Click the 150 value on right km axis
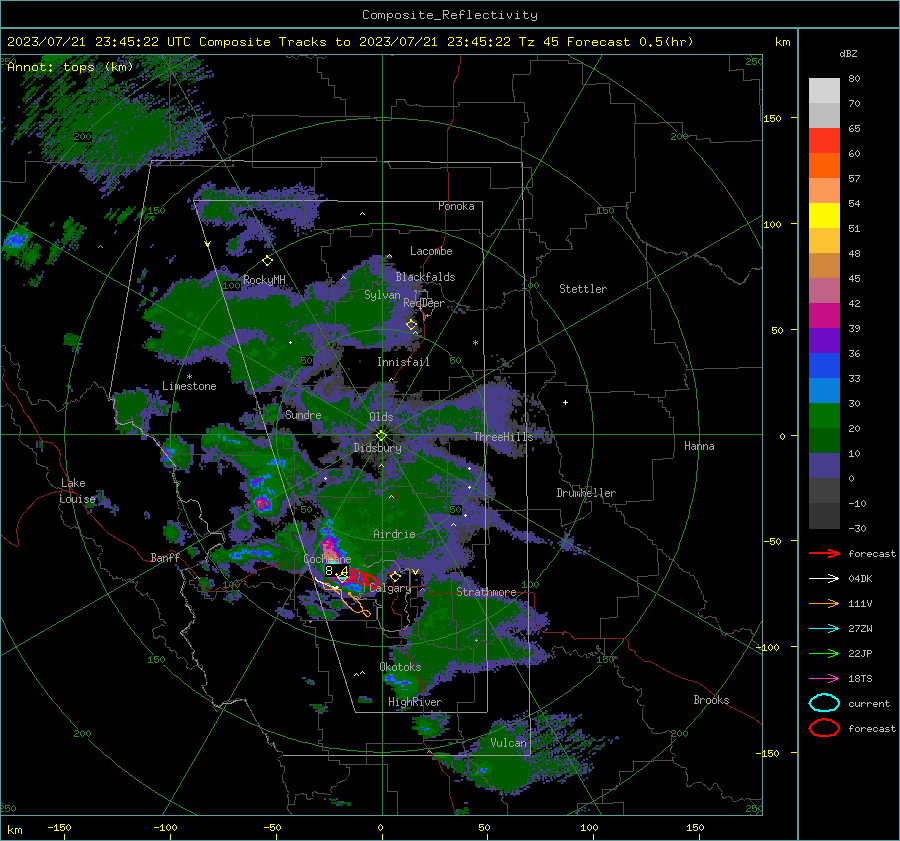Viewport: 900px width, 841px height. (772, 118)
